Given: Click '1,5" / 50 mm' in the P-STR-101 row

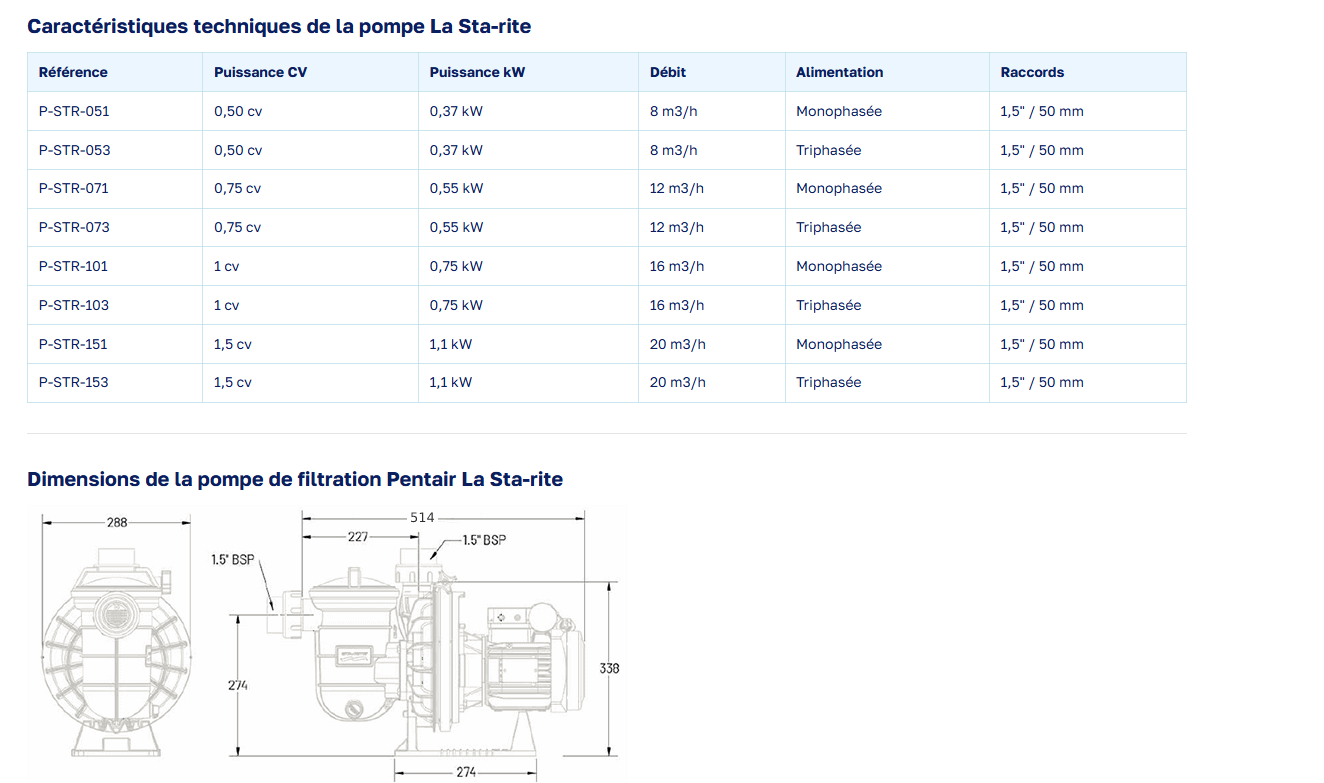Looking at the screenshot, I should click(x=1042, y=266).
